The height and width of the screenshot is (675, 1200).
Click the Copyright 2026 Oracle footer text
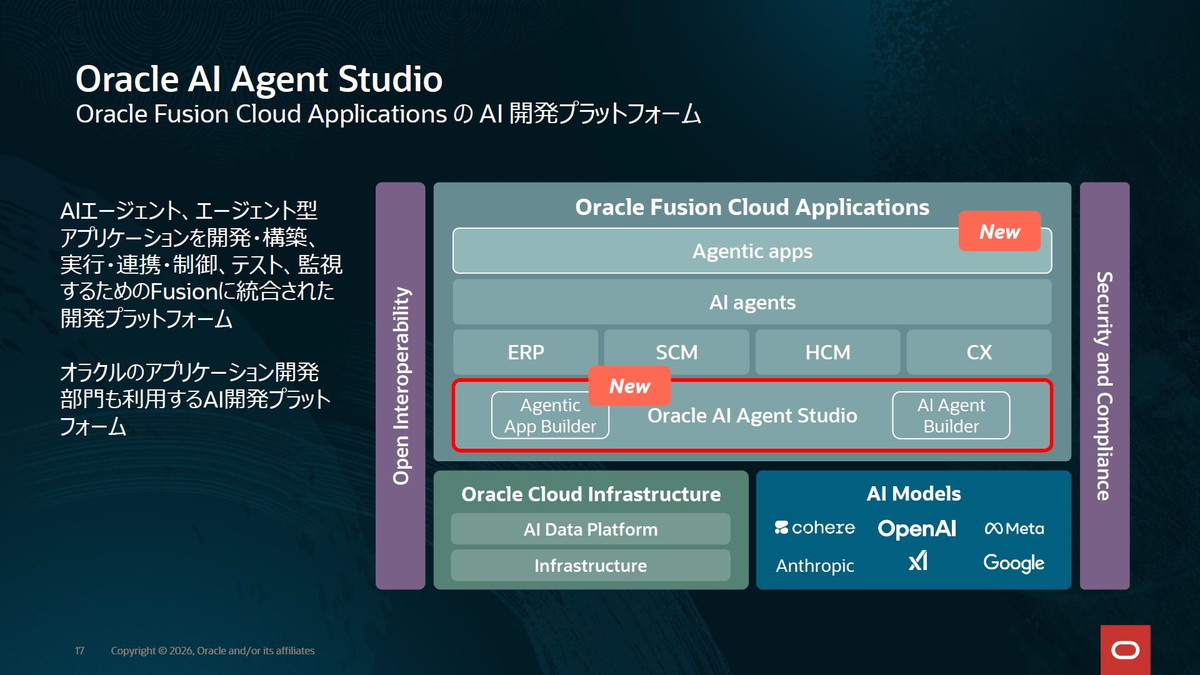213,651
